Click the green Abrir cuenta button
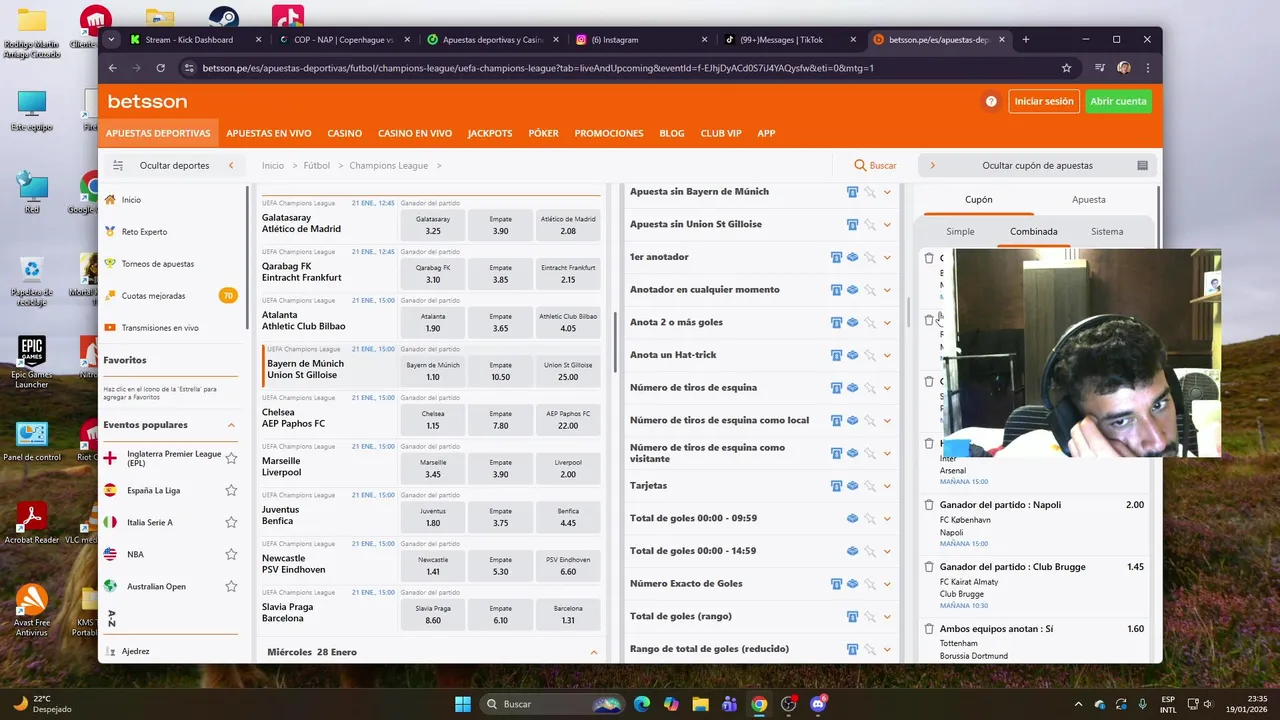This screenshot has height=720, width=1280. pos(1118,101)
